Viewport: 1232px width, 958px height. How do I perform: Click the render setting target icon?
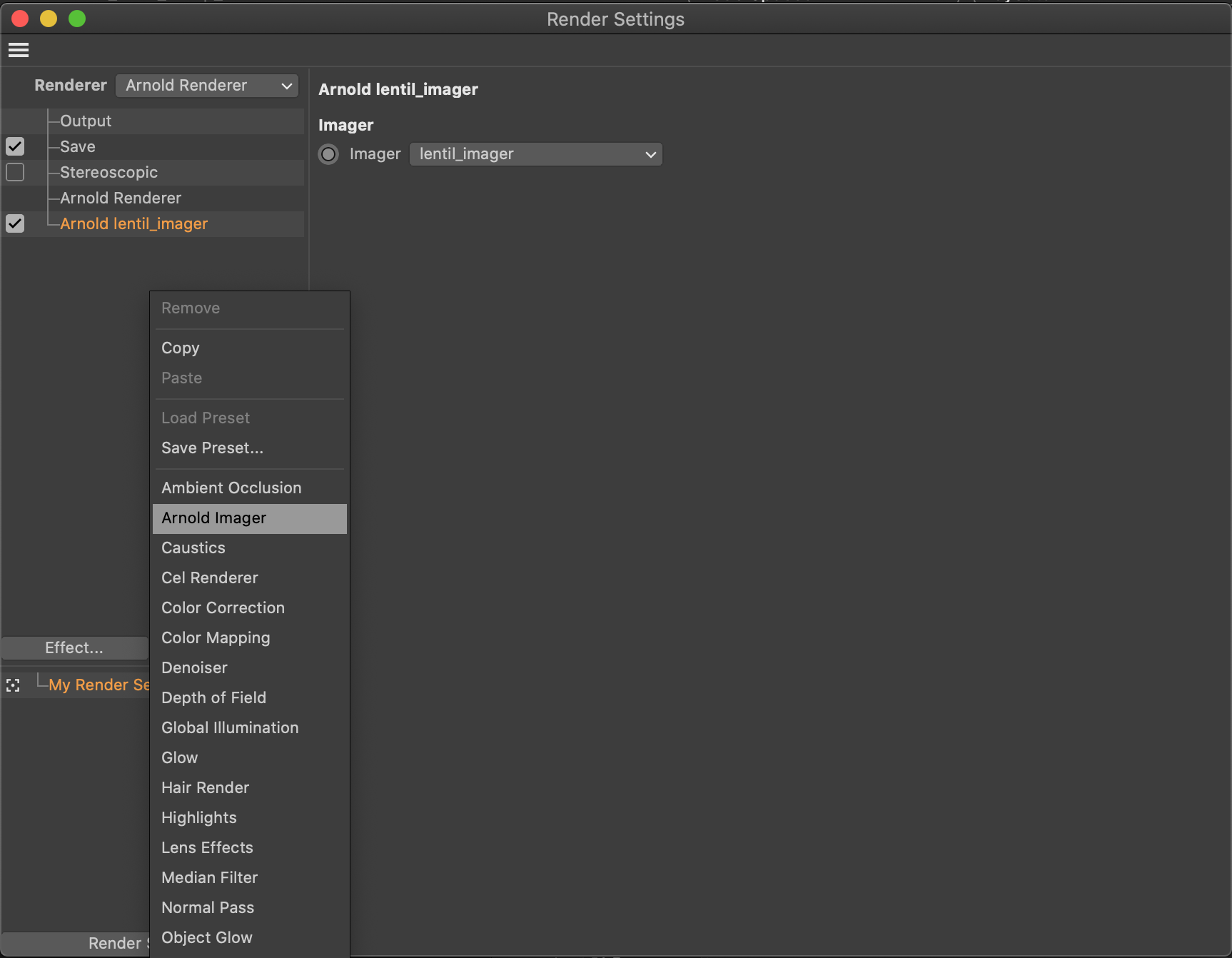coord(13,685)
